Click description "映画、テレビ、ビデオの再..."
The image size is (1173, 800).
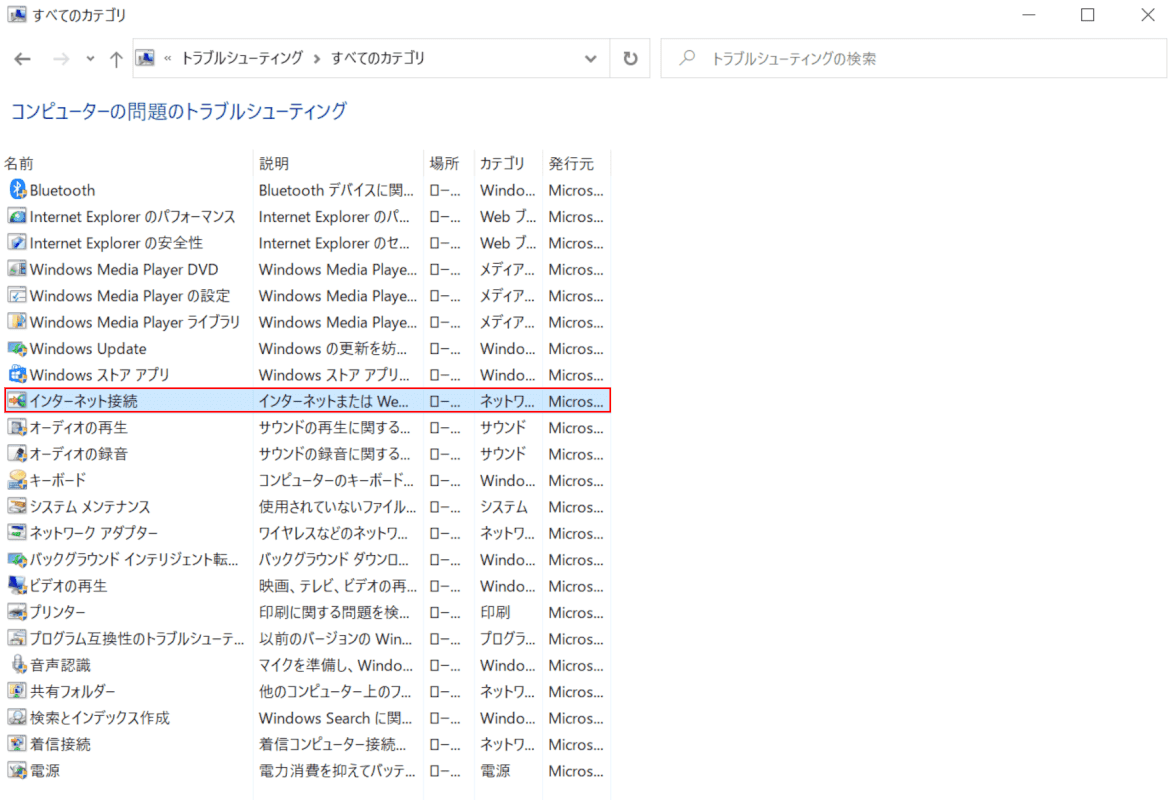point(338,585)
